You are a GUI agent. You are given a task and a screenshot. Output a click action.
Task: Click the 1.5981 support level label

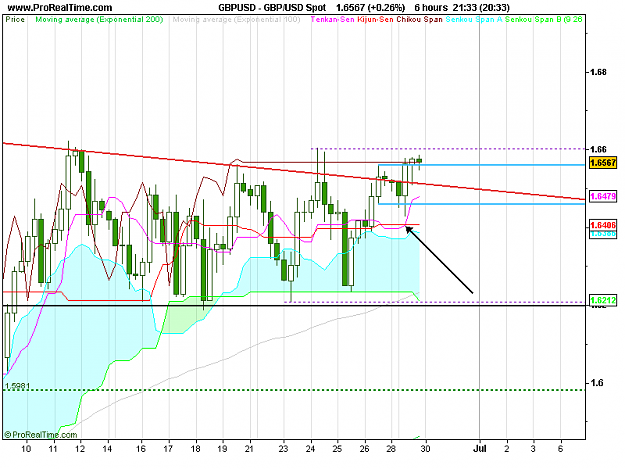pos(18,386)
